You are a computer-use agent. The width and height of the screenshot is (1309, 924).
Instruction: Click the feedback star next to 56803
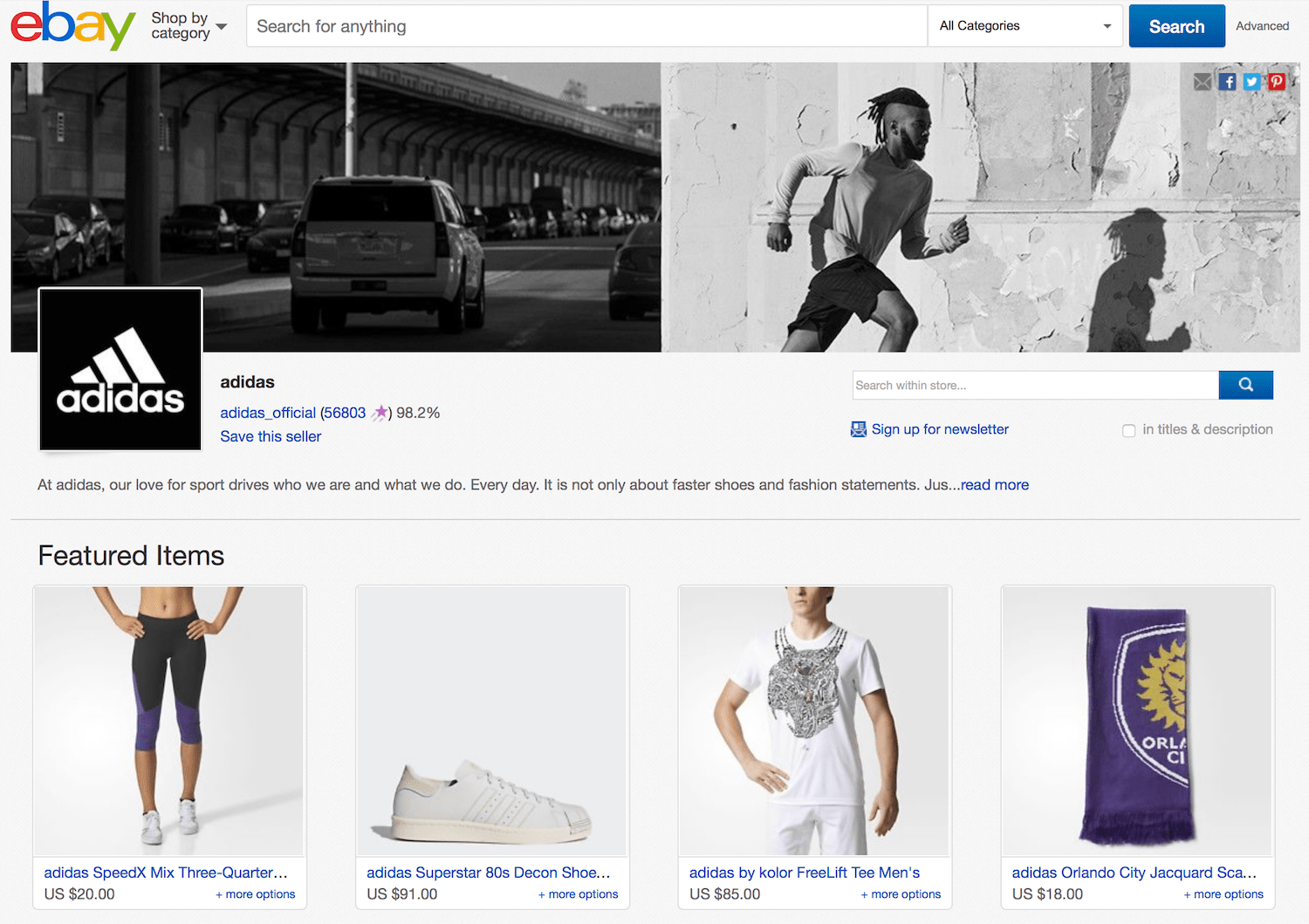click(380, 413)
